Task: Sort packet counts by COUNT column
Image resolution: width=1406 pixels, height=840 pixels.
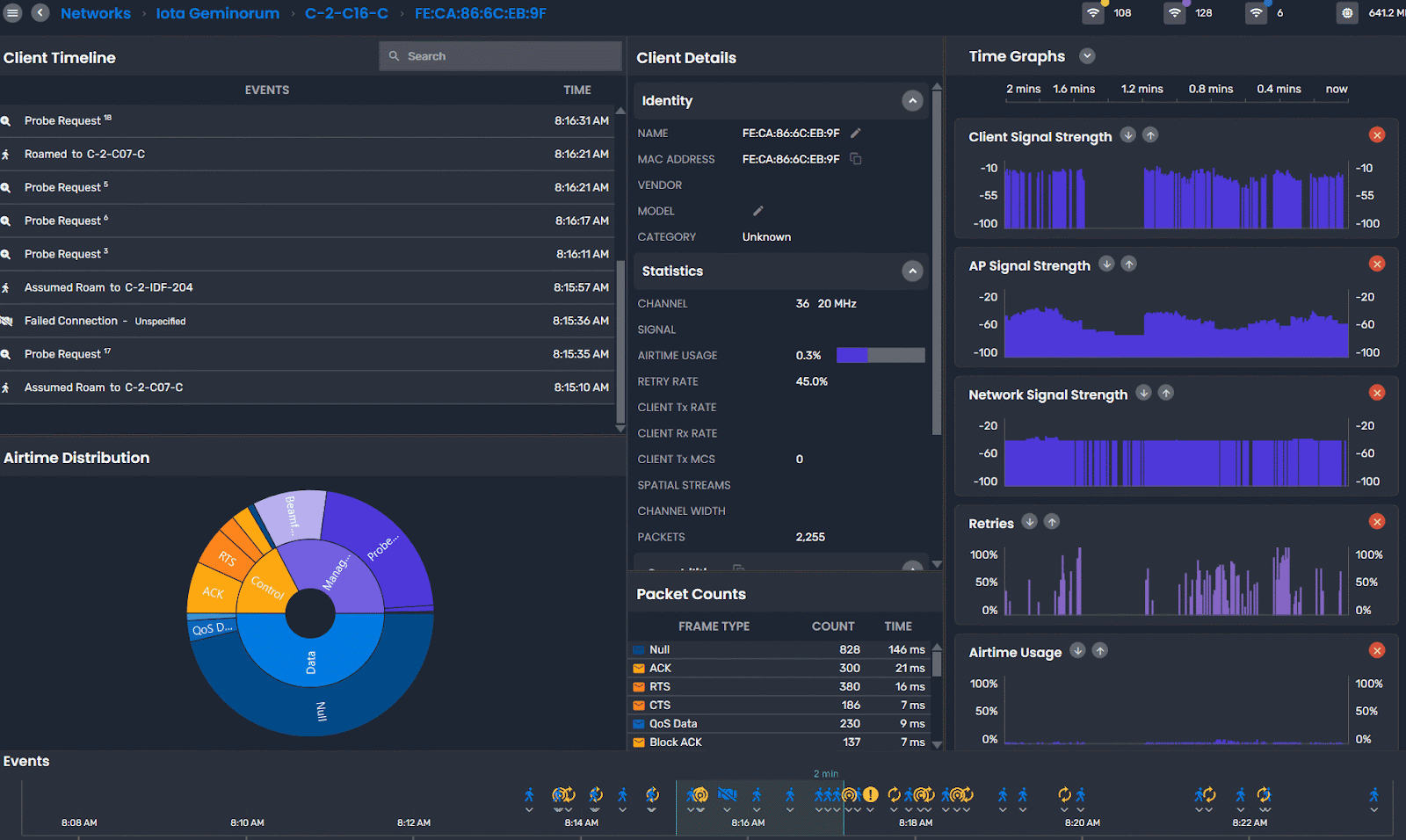Action: [x=833, y=626]
